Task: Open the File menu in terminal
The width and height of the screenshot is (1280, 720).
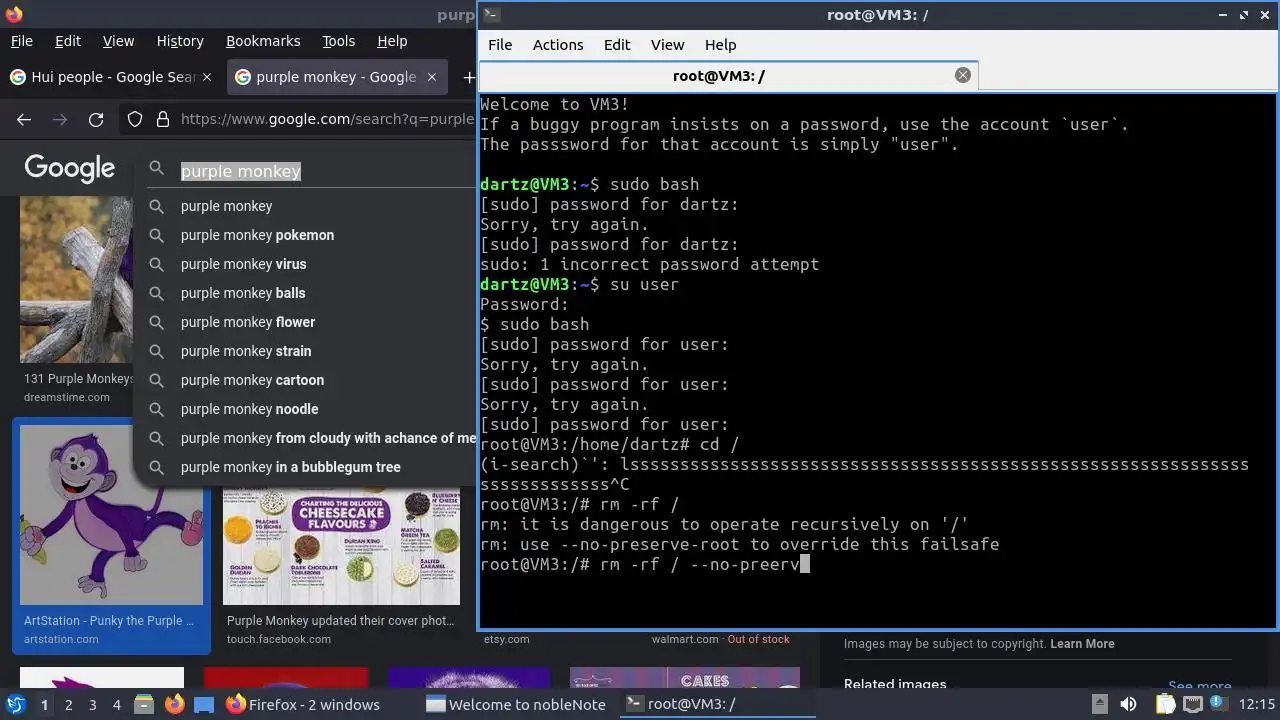Action: 500,45
